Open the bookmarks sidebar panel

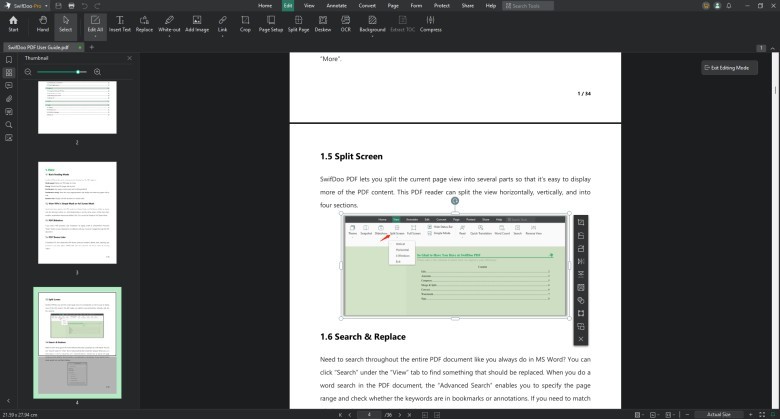8,60
